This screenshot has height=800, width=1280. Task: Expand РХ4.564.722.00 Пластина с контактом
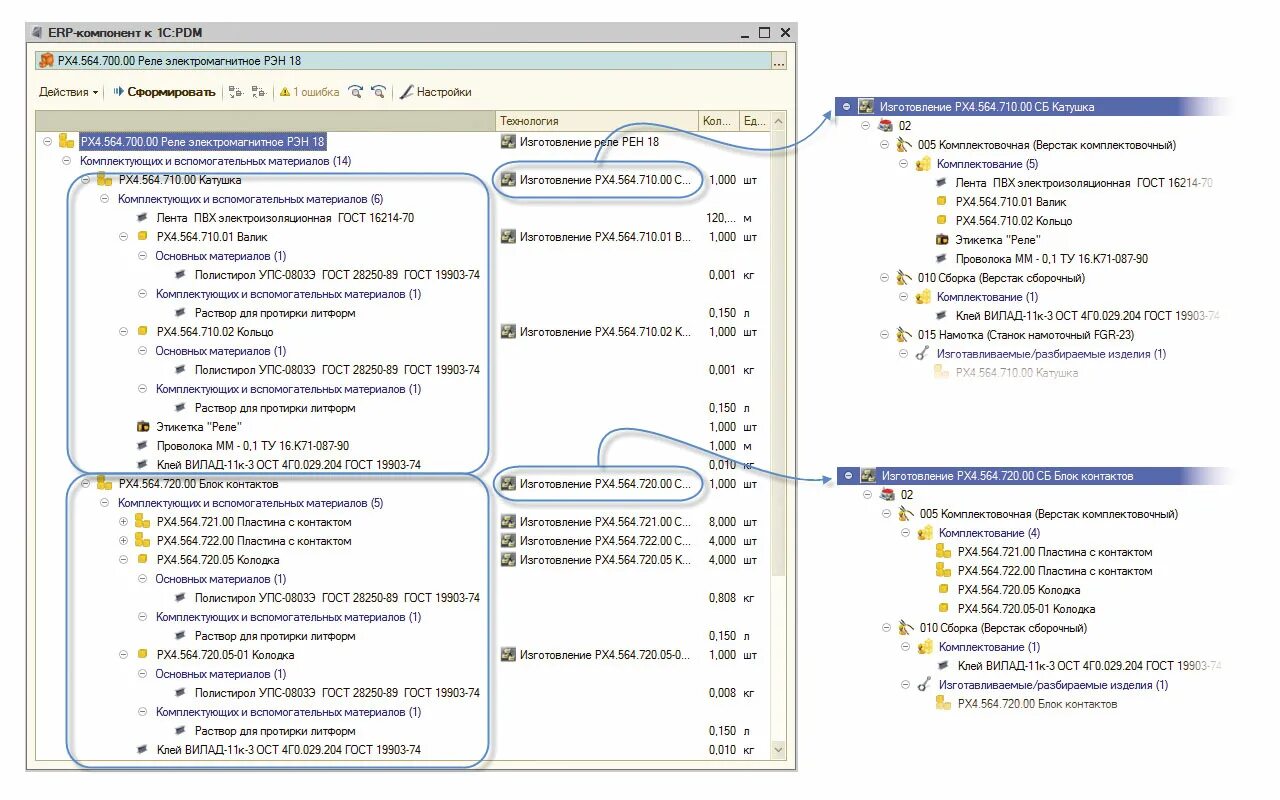tap(124, 541)
